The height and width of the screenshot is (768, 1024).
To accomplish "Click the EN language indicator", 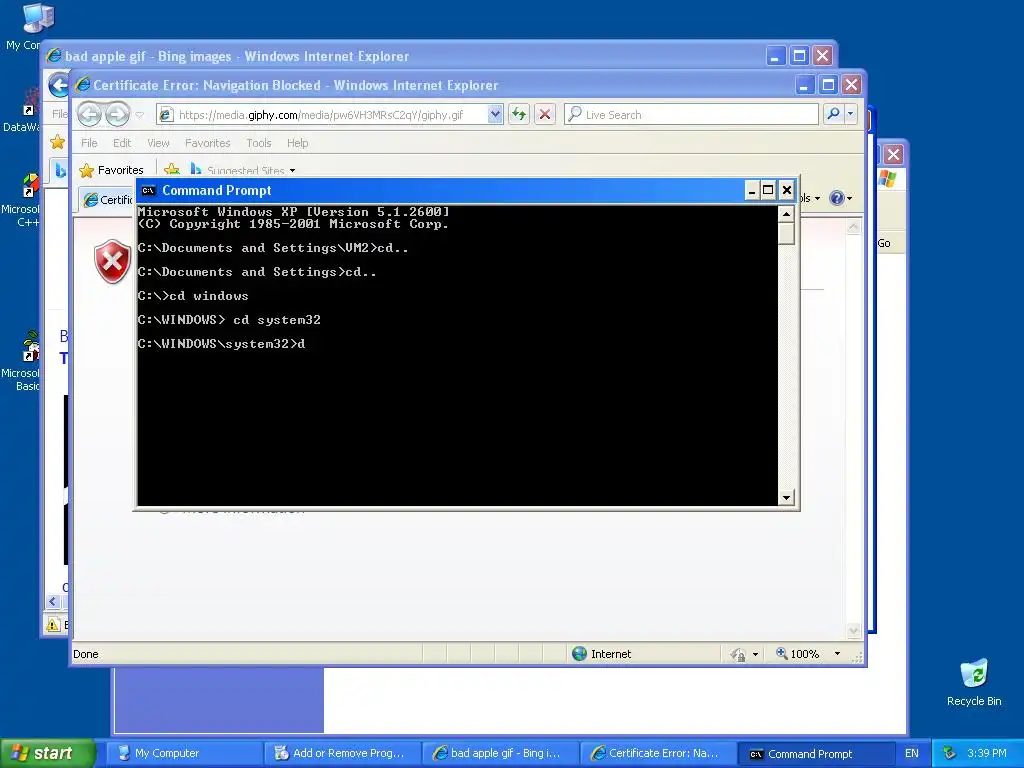I will tap(912, 753).
